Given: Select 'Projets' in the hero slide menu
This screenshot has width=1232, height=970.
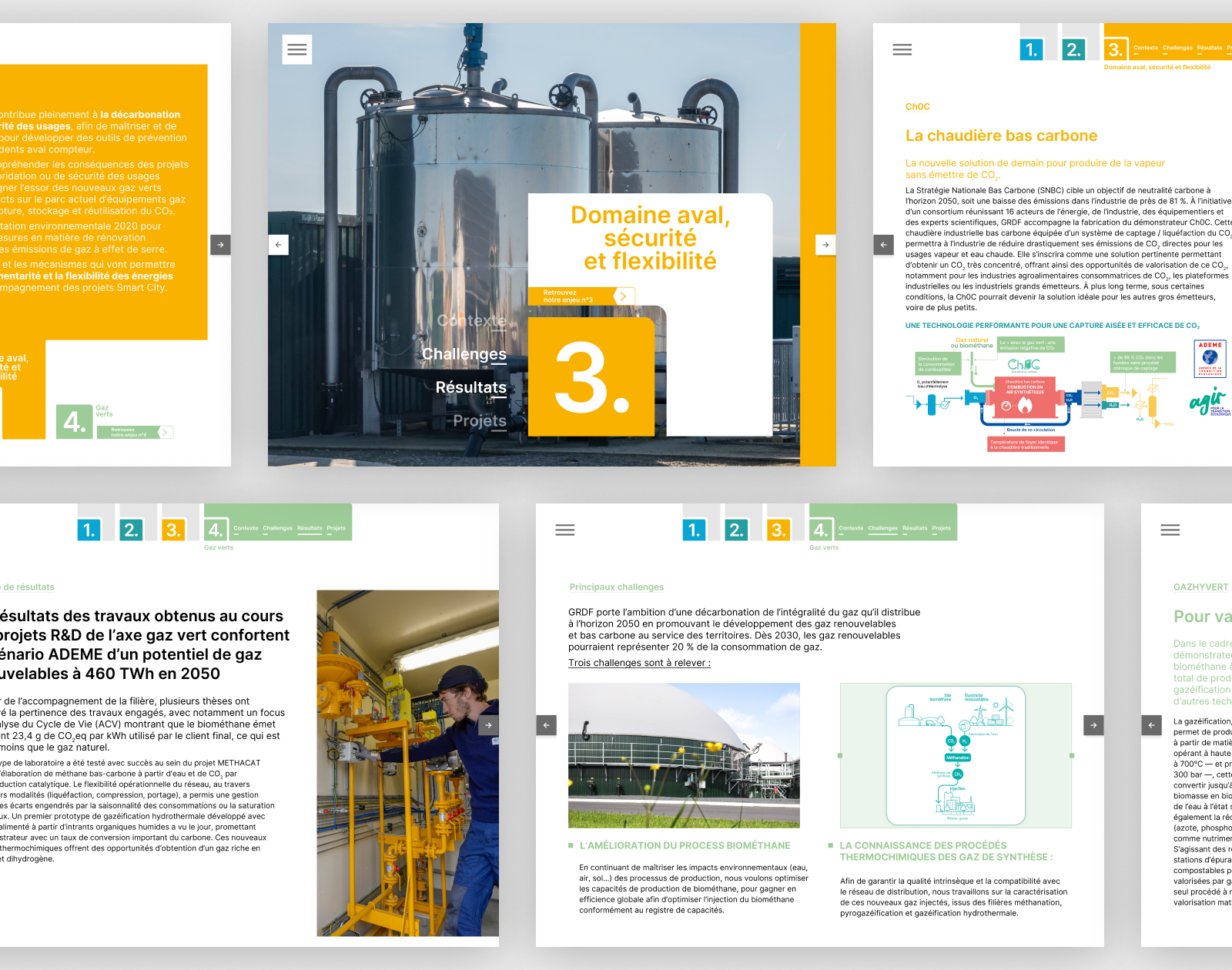Looking at the screenshot, I should click(480, 421).
